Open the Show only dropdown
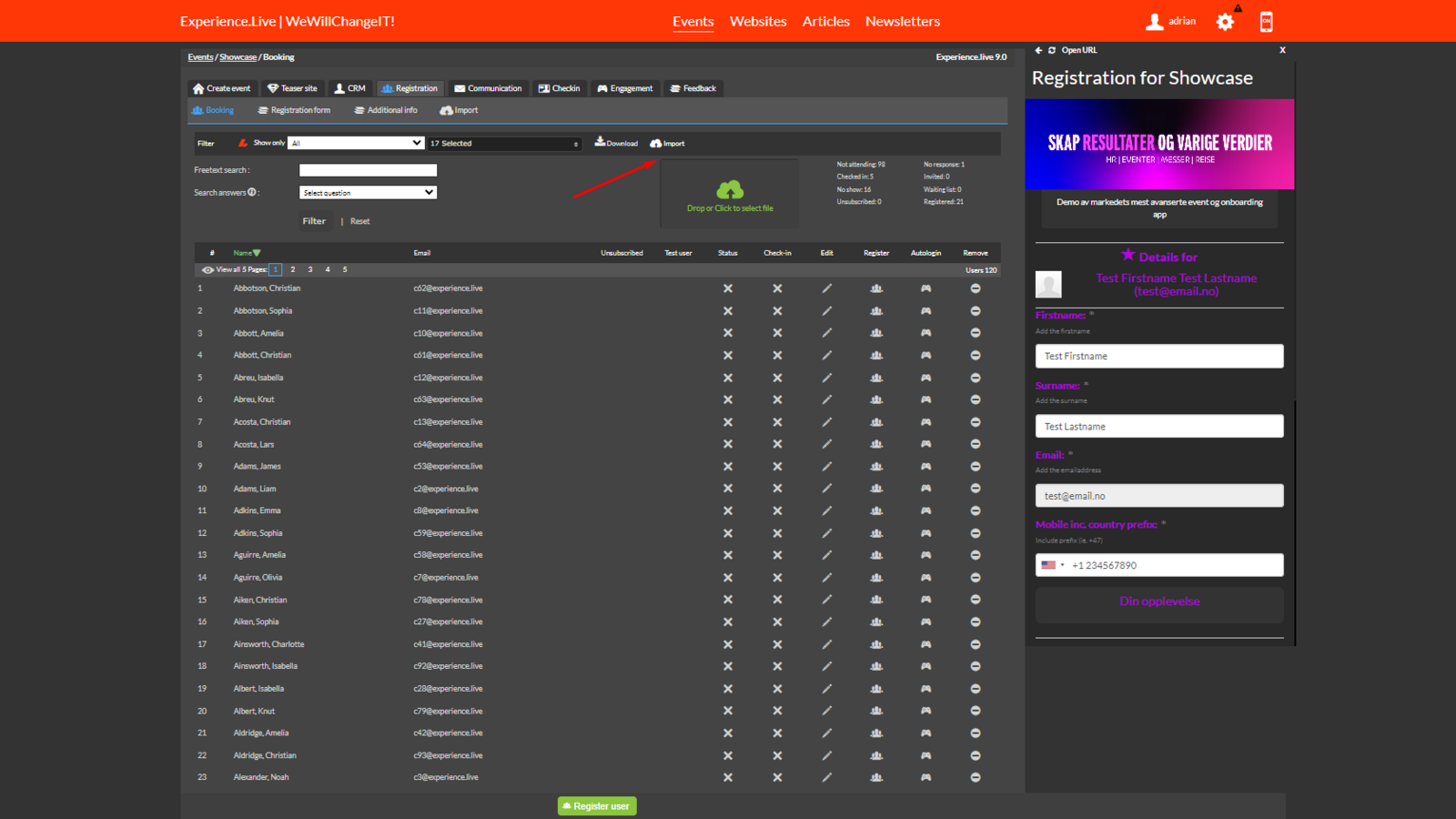This screenshot has width=1456, height=819. click(356, 143)
